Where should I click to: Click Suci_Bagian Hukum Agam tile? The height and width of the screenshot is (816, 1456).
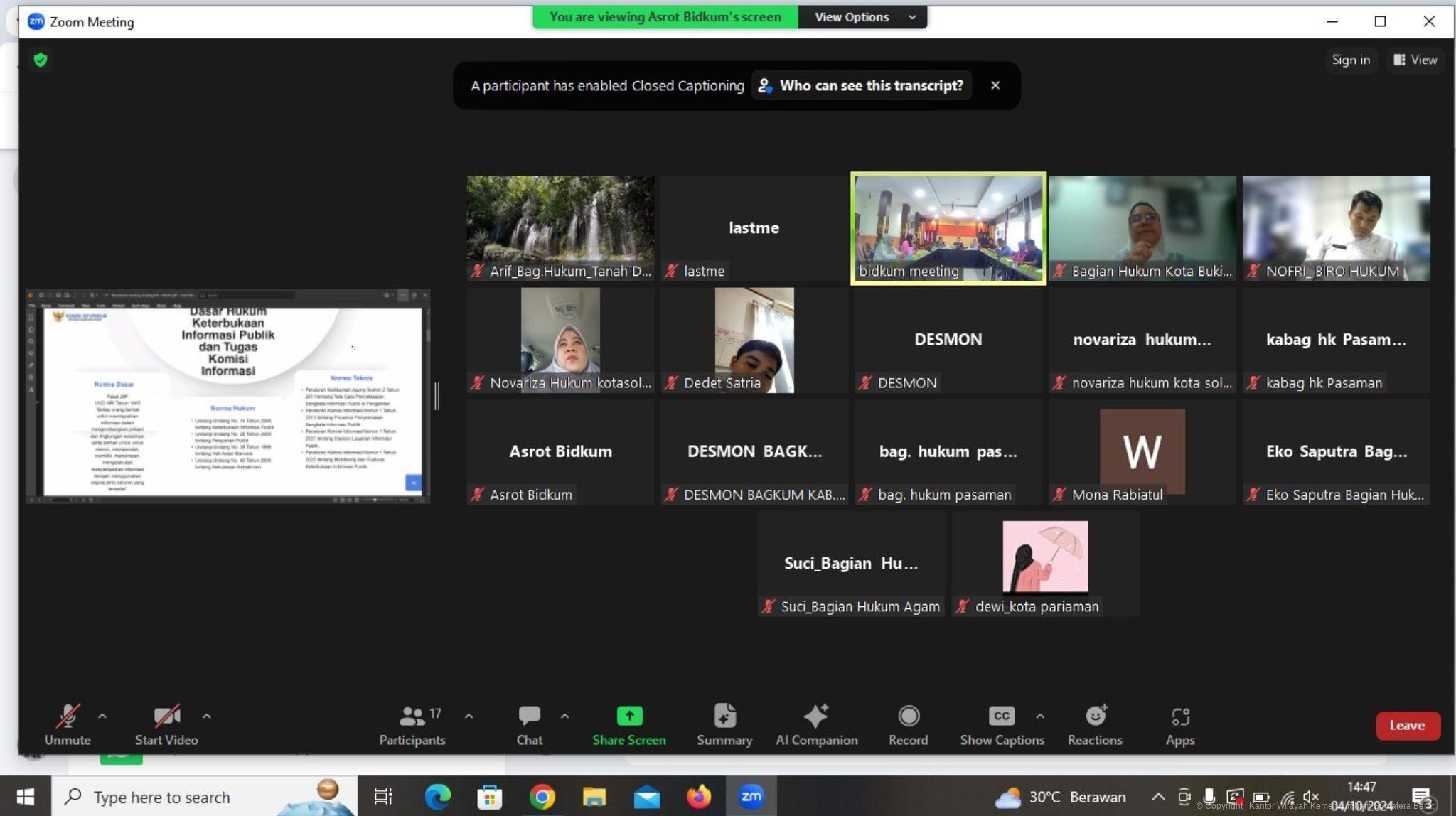point(851,564)
